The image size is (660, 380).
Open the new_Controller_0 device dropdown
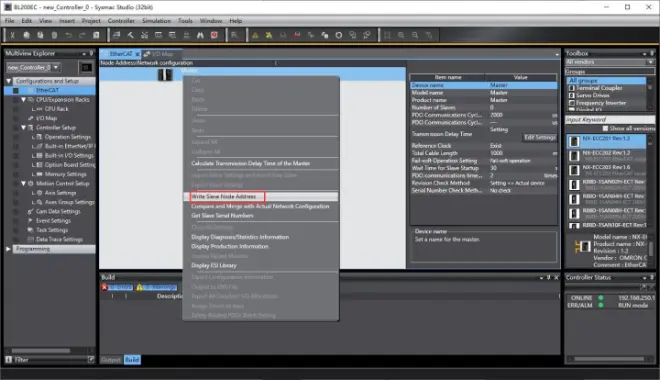tap(56, 67)
